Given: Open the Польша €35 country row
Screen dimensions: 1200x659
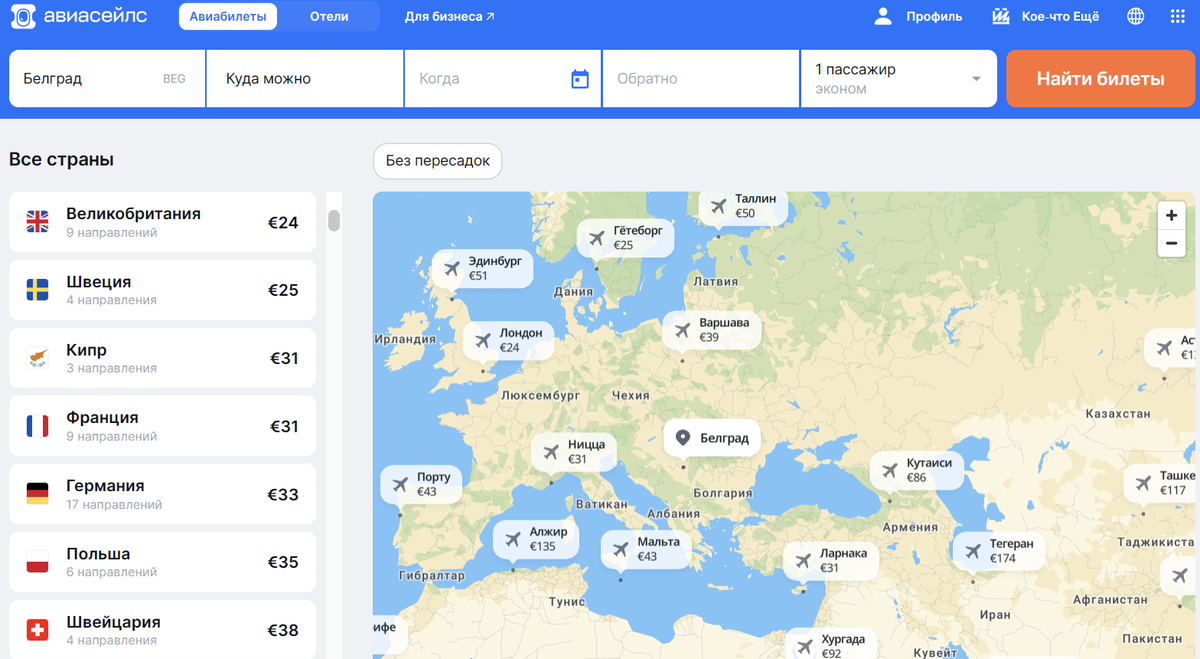Looking at the screenshot, I should [162, 562].
